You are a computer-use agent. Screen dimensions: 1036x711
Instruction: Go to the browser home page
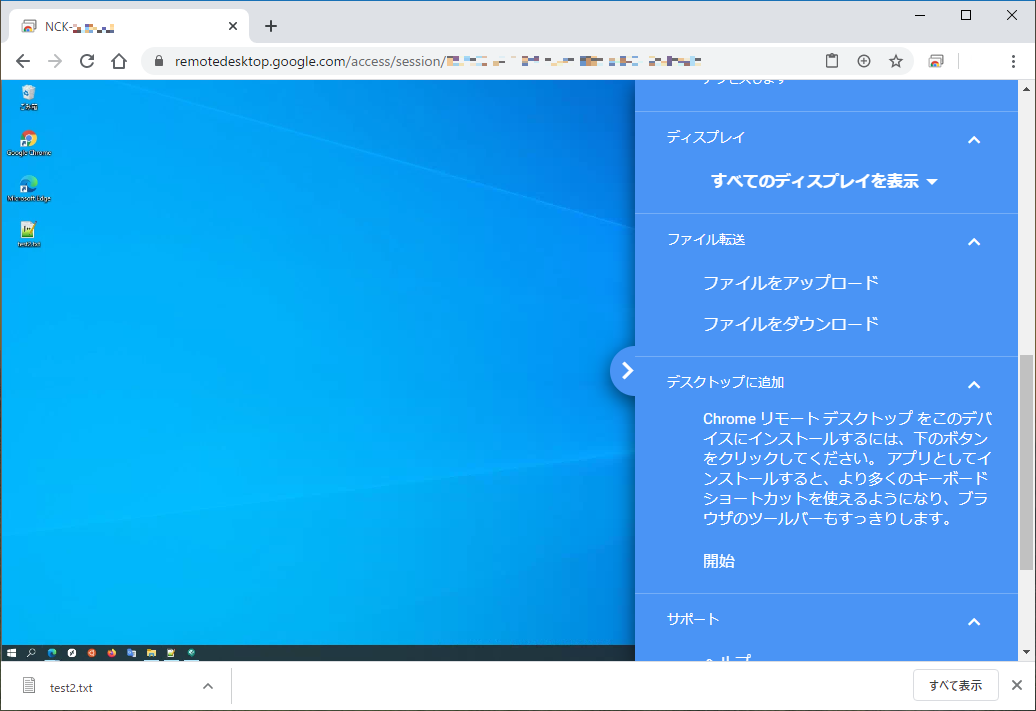pyautogui.click(x=119, y=61)
